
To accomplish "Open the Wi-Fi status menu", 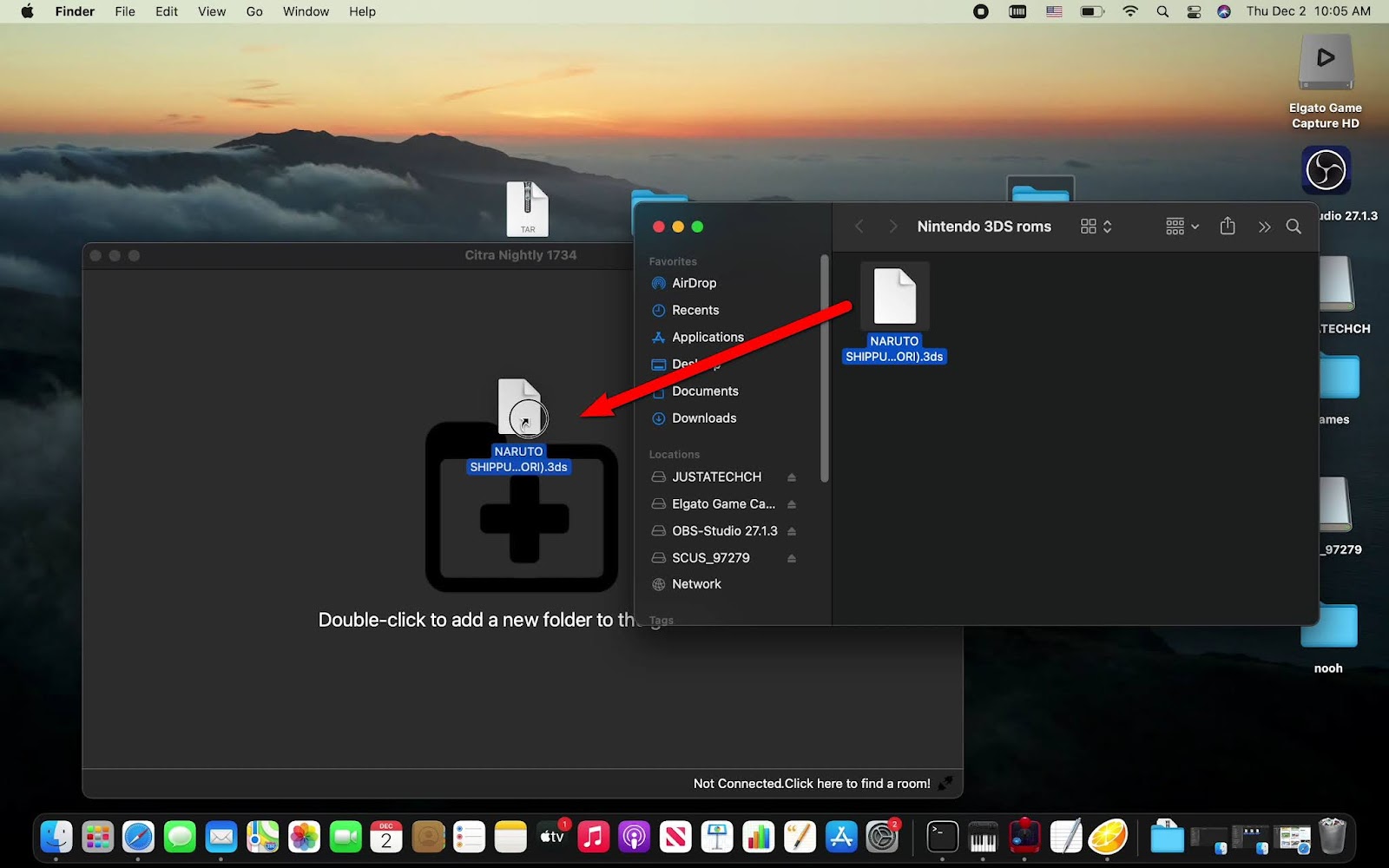I will click(1129, 11).
